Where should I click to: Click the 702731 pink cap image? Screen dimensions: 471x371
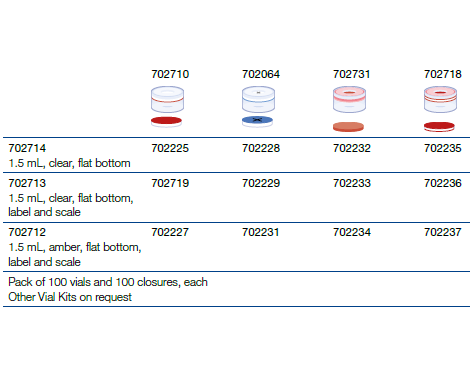(349, 99)
